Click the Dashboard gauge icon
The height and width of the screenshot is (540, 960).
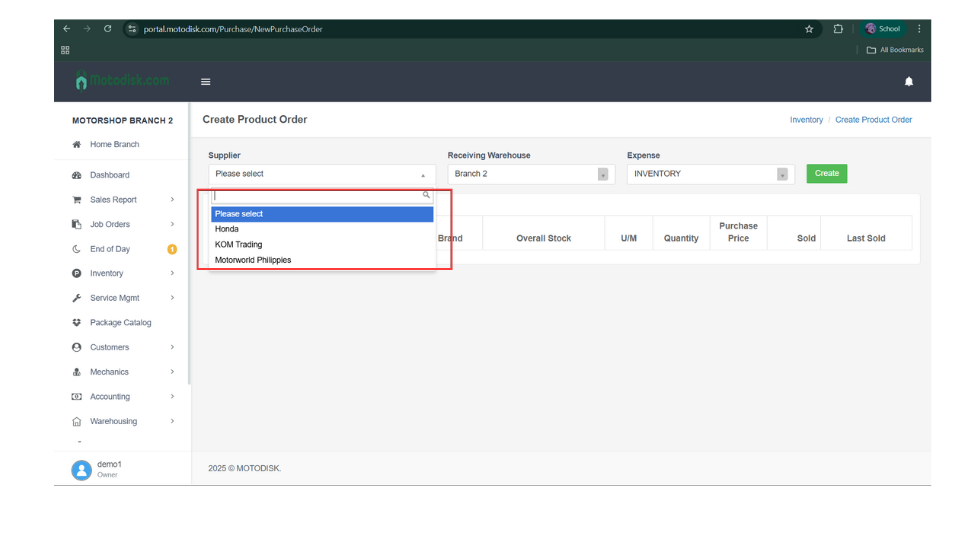(77, 175)
